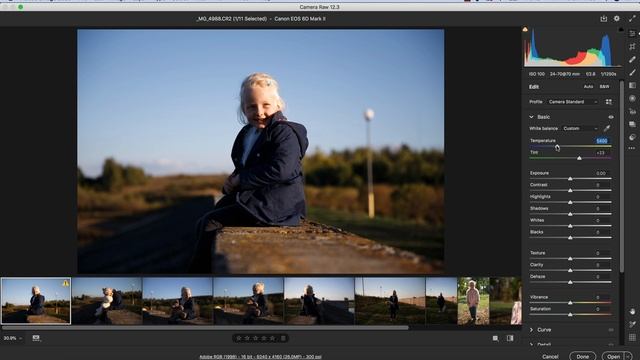Click the Highlights slider handle
The image size is (640, 360).
pos(570,202)
